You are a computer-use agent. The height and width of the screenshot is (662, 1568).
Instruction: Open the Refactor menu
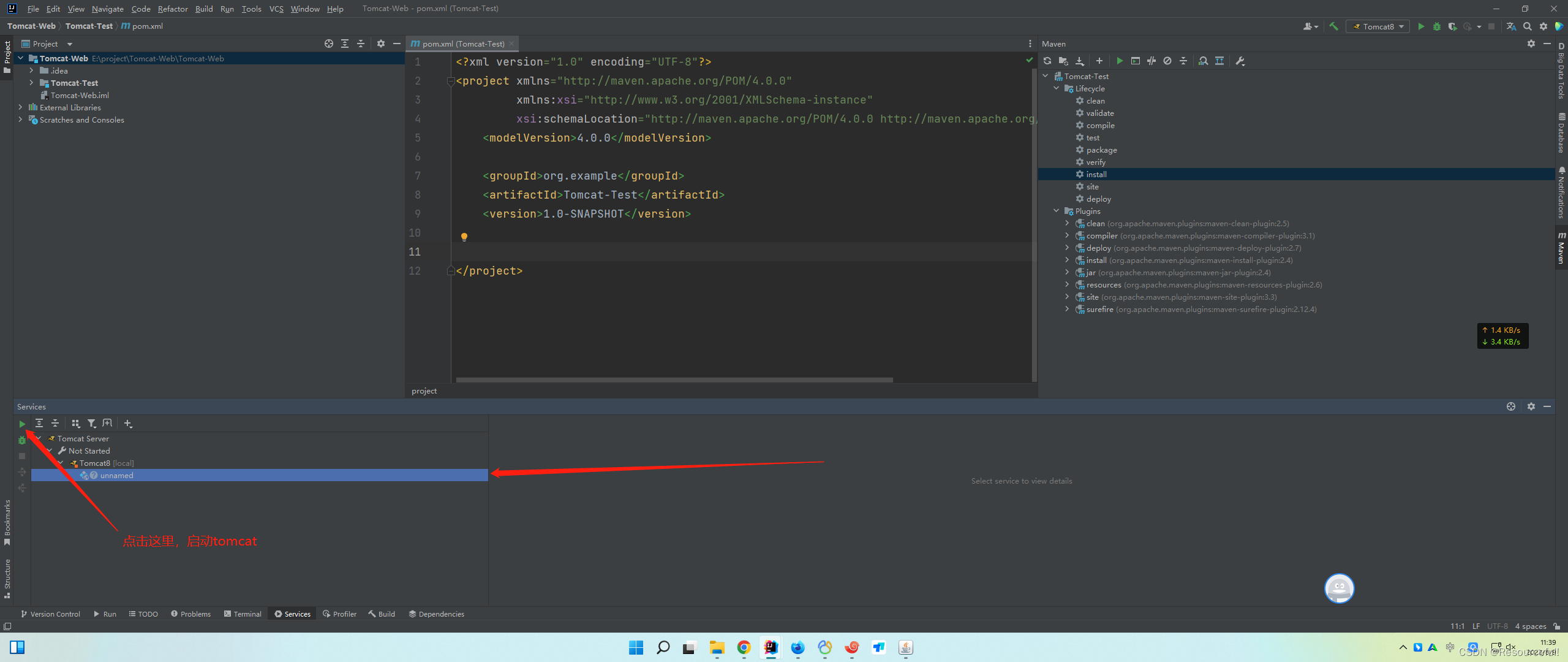coord(173,9)
